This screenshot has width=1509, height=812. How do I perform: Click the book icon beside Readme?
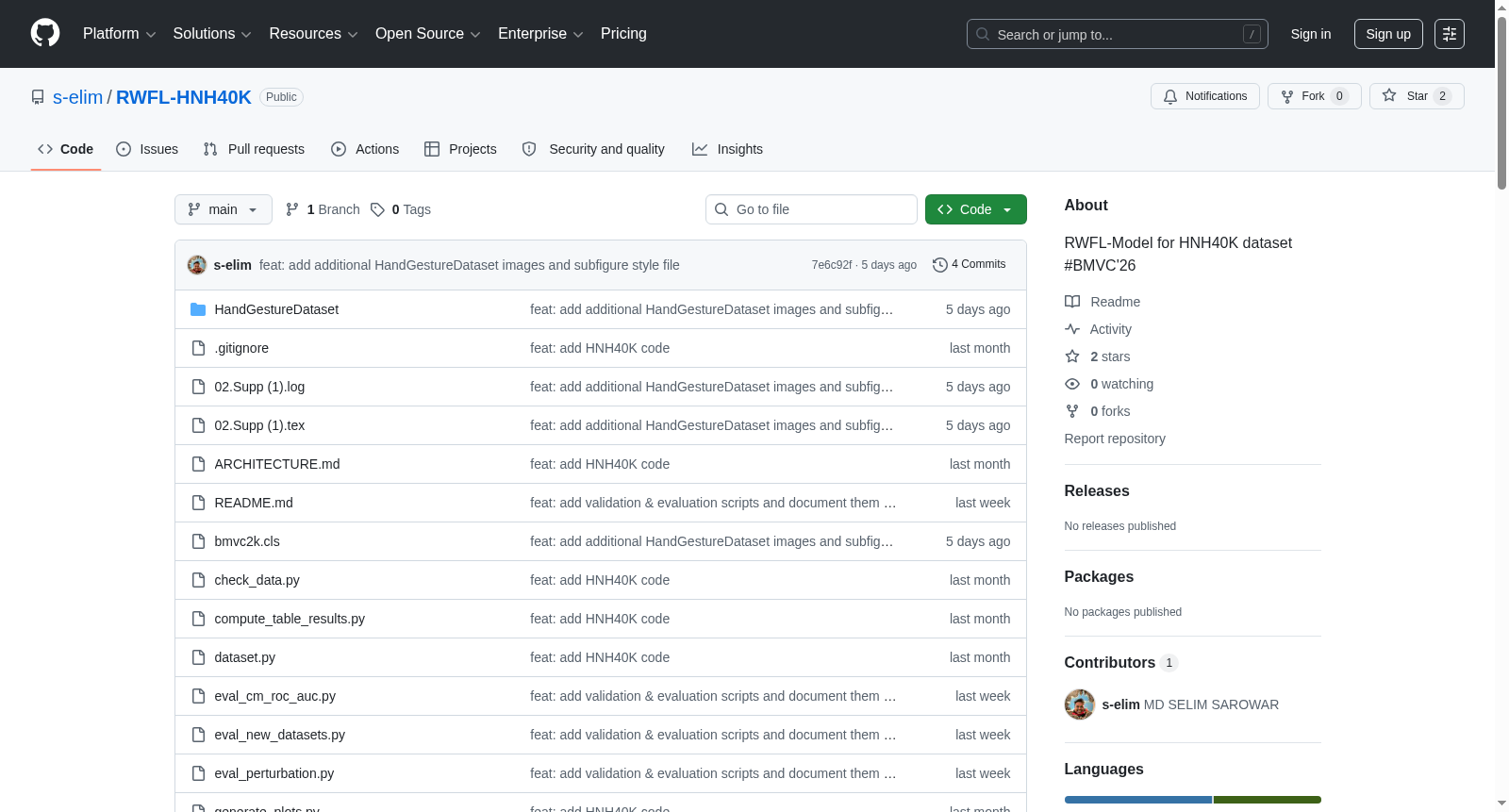pyautogui.click(x=1072, y=302)
